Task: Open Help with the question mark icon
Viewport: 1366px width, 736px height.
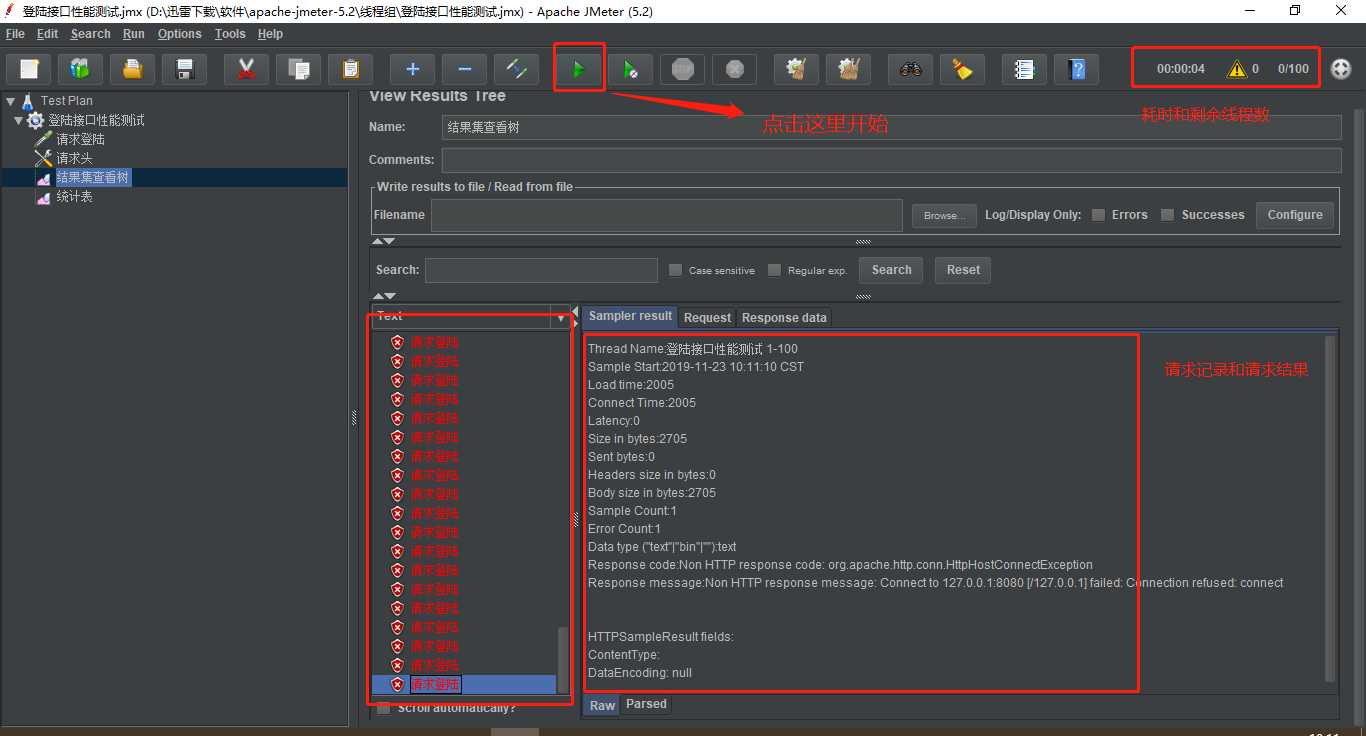Action: [x=1076, y=69]
